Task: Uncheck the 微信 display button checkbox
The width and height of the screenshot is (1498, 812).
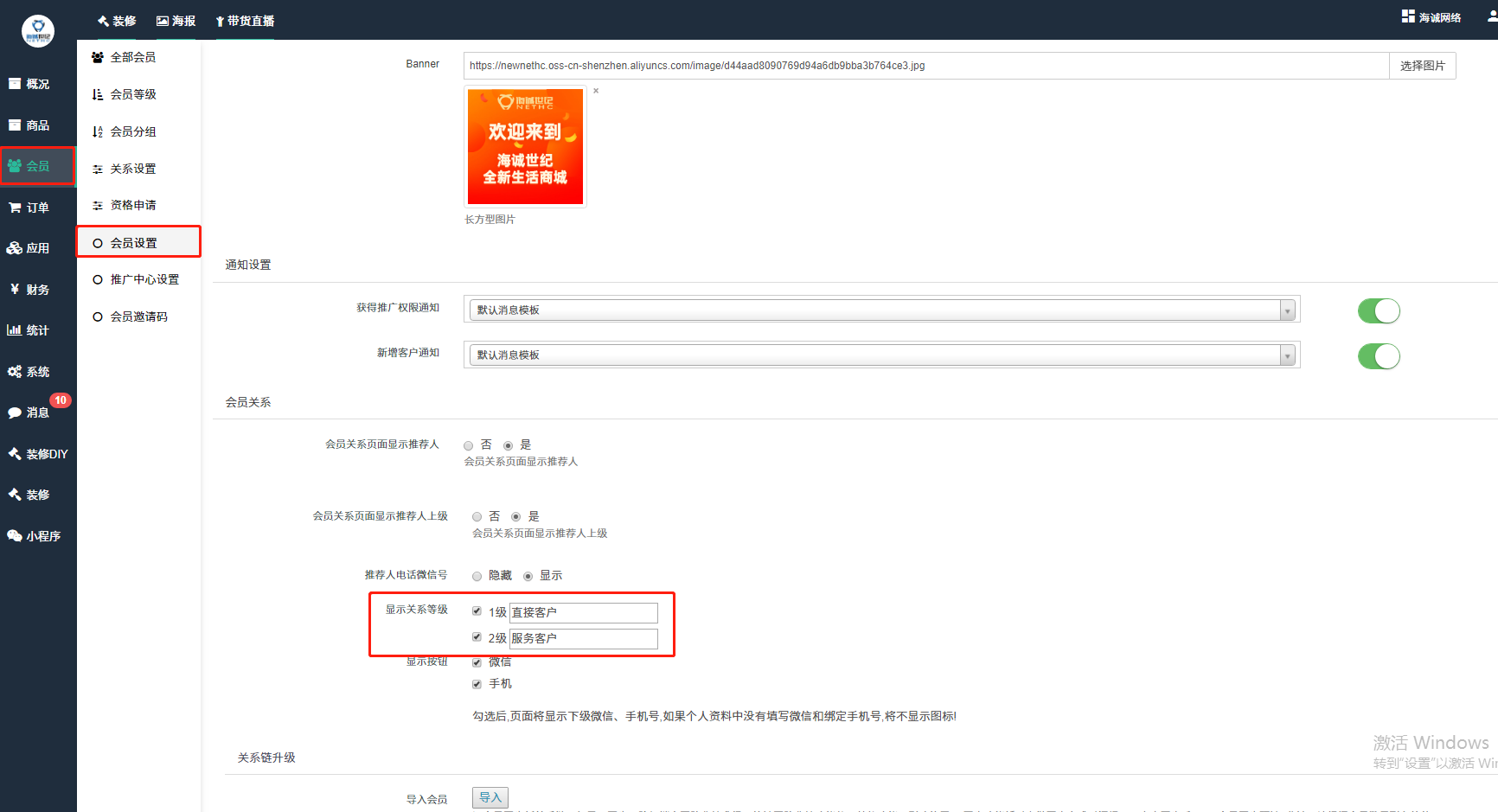Action: click(477, 662)
